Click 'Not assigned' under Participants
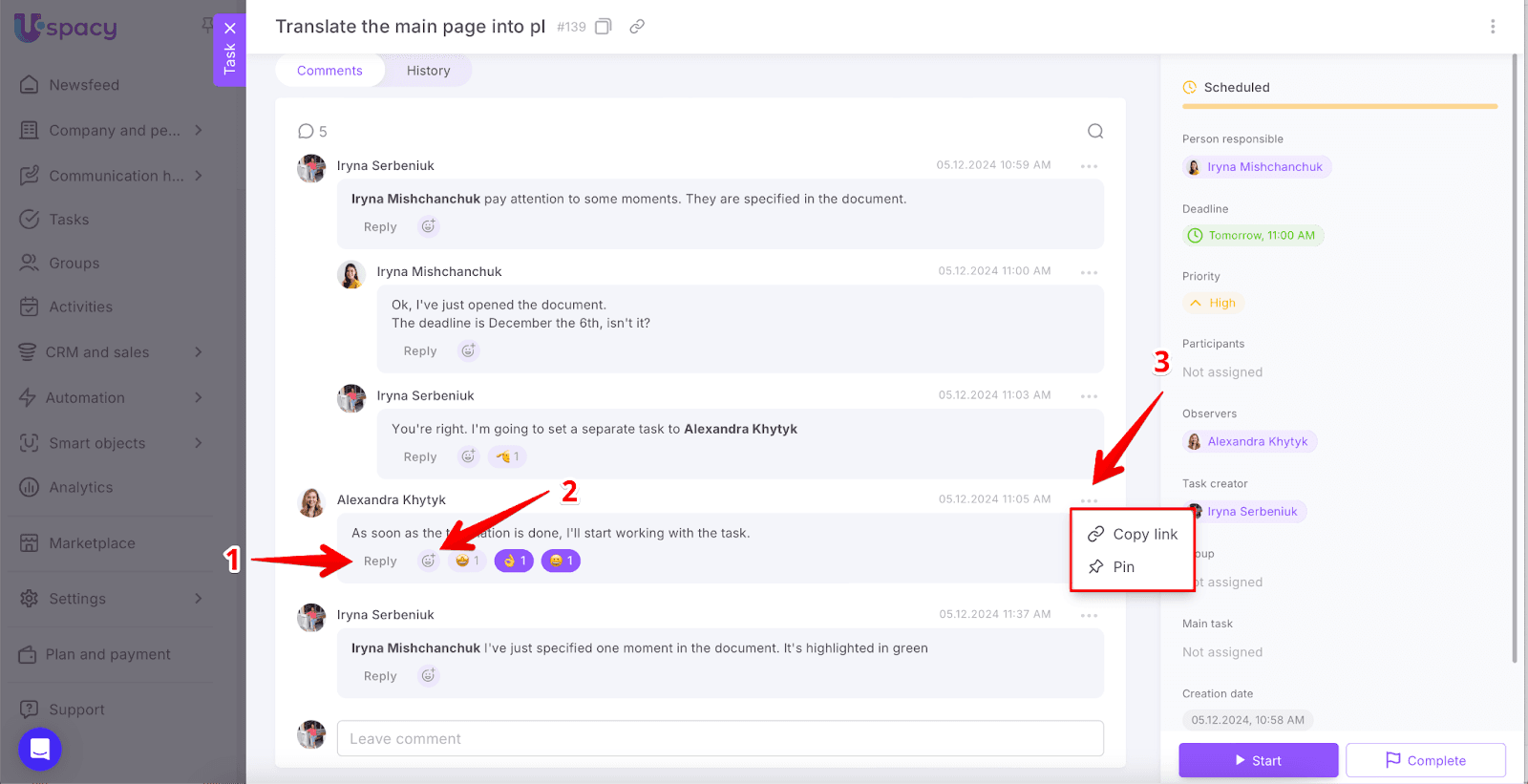The width and height of the screenshot is (1528, 784). (1222, 372)
